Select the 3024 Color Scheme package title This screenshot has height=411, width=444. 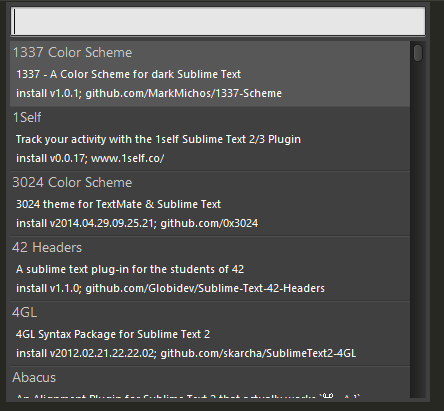coord(72,183)
